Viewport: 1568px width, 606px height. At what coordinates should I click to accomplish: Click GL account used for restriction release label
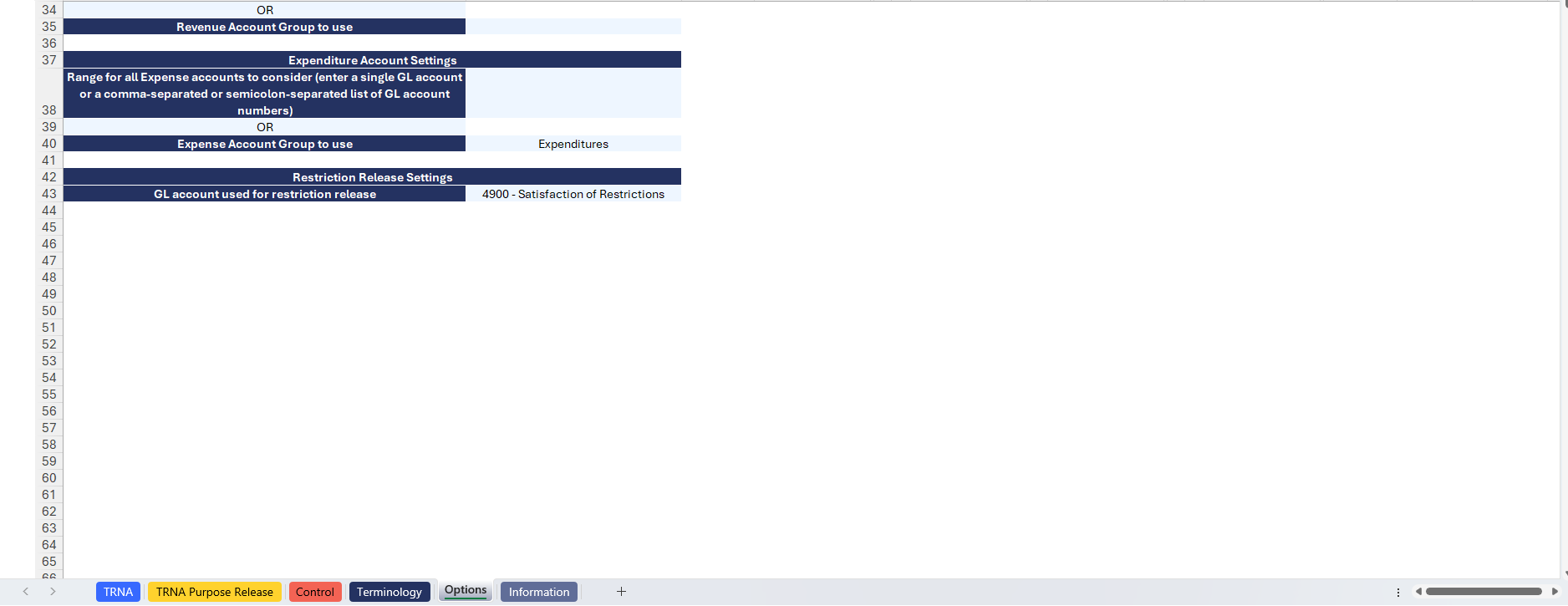click(x=264, y=194)
